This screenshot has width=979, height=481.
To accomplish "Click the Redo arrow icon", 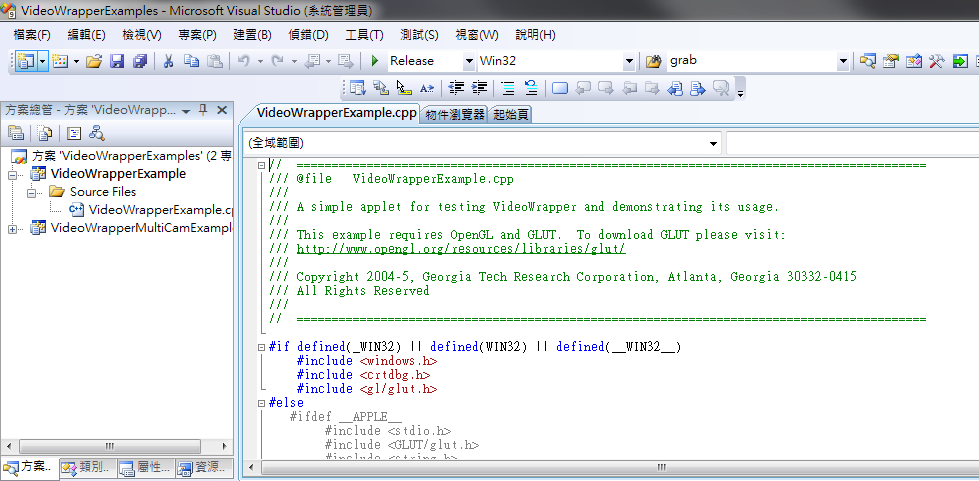I will tap(278, 61).
